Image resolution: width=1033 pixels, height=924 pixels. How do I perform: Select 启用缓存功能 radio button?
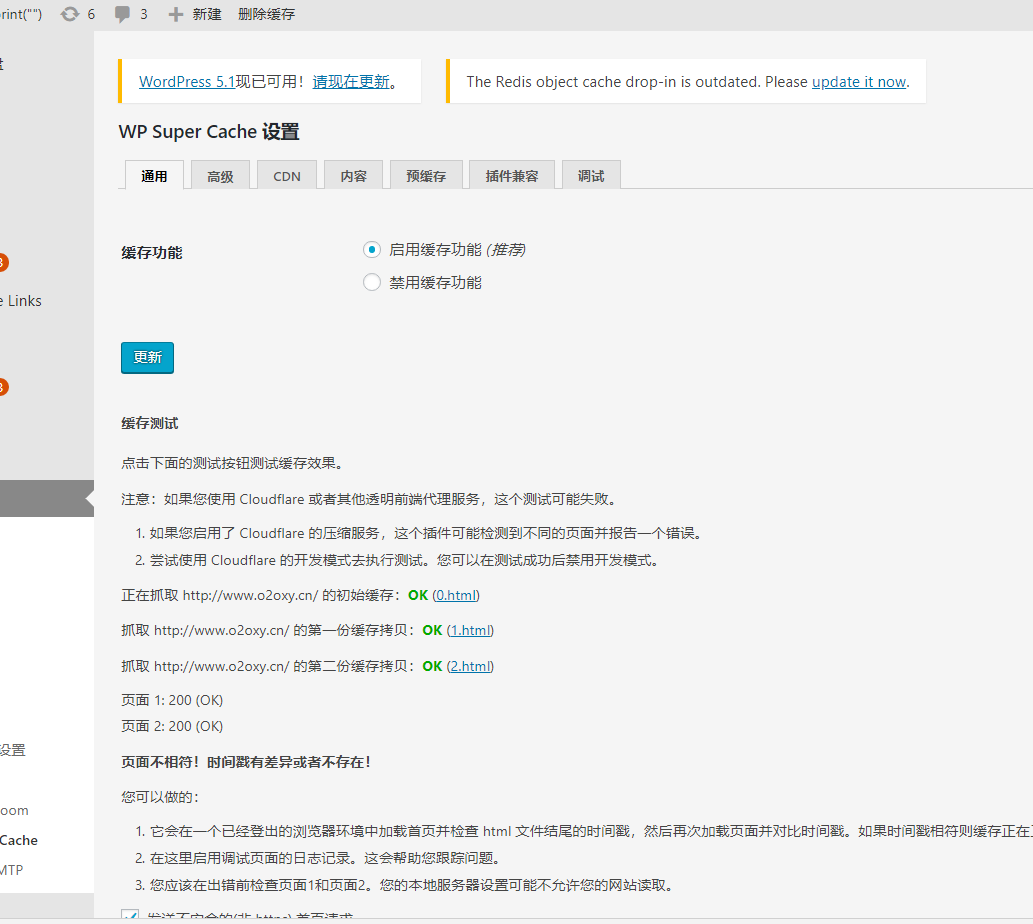pos(372,250)
